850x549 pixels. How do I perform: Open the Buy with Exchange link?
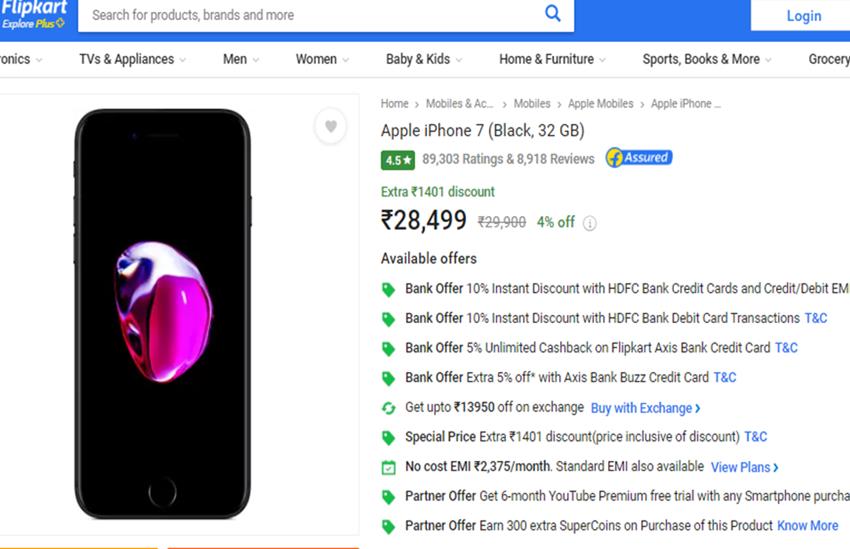coord(645,408)
